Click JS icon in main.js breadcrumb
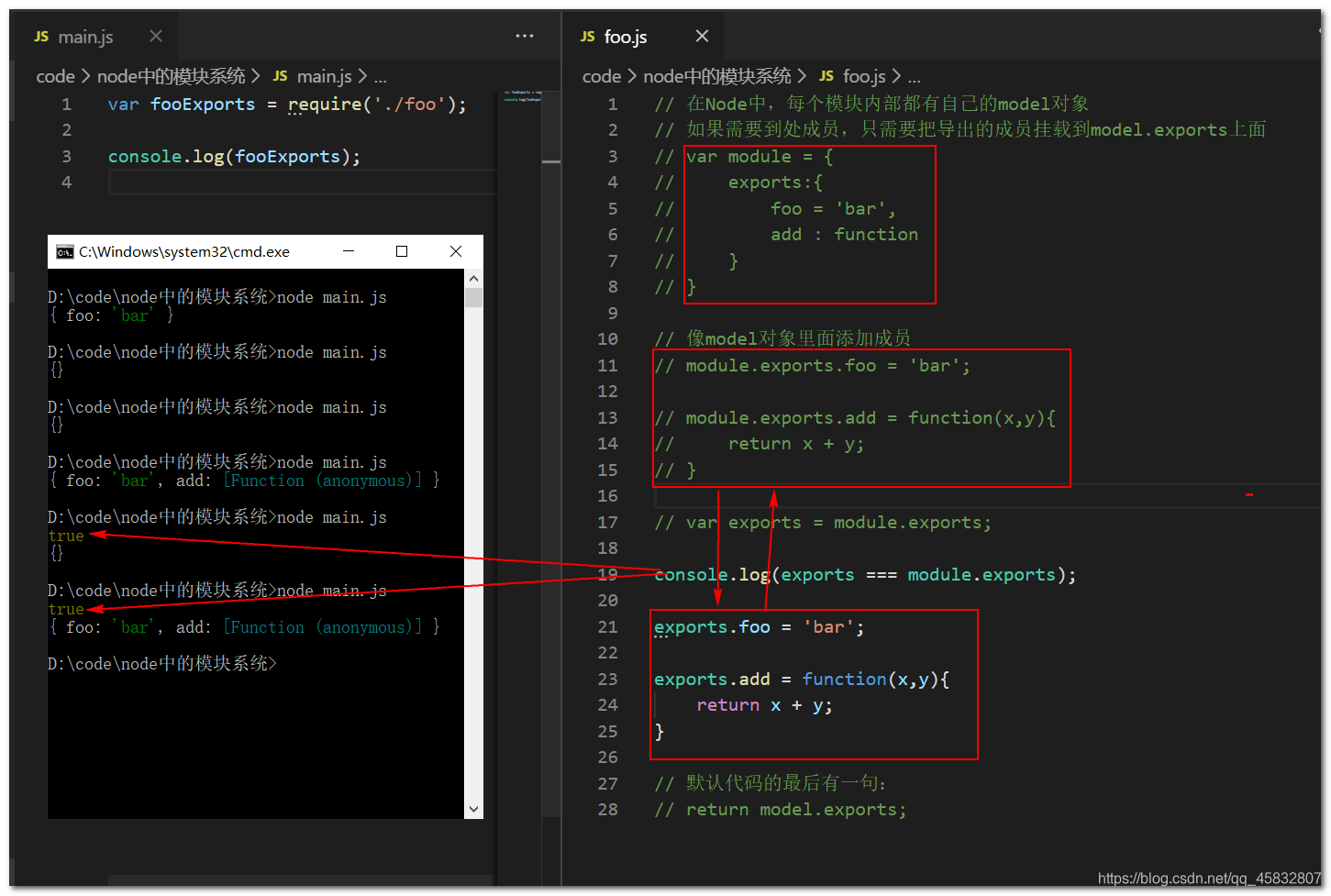This screenshot has width=1331, height=896. (280, 76)
